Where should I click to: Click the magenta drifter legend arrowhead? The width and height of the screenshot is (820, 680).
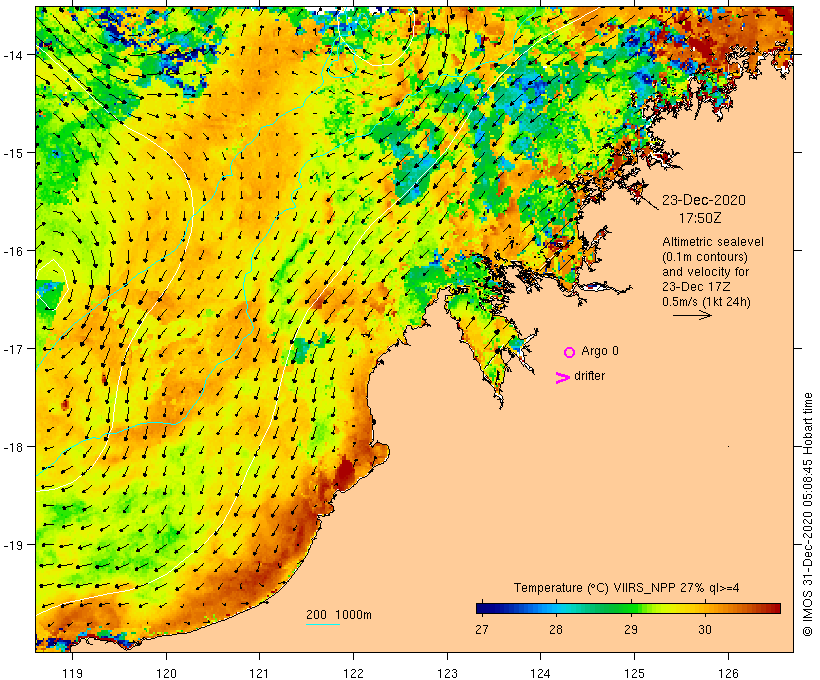pyautogui.click(x=562, y=378)
